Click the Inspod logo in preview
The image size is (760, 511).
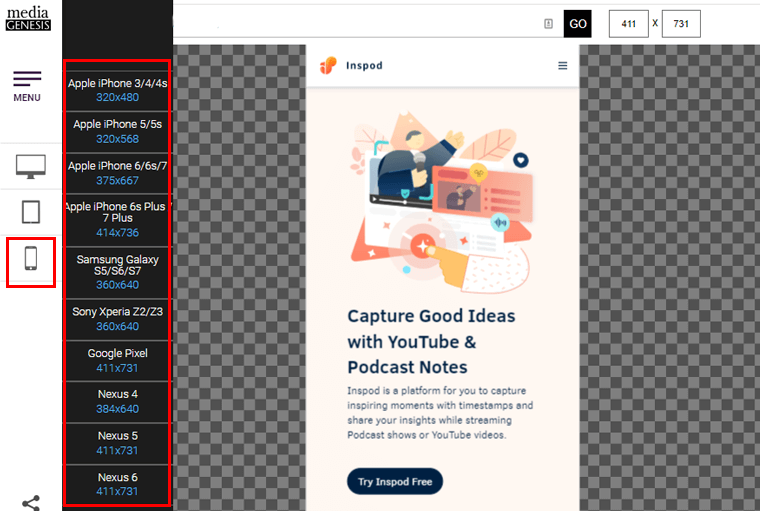pos(350,66)
